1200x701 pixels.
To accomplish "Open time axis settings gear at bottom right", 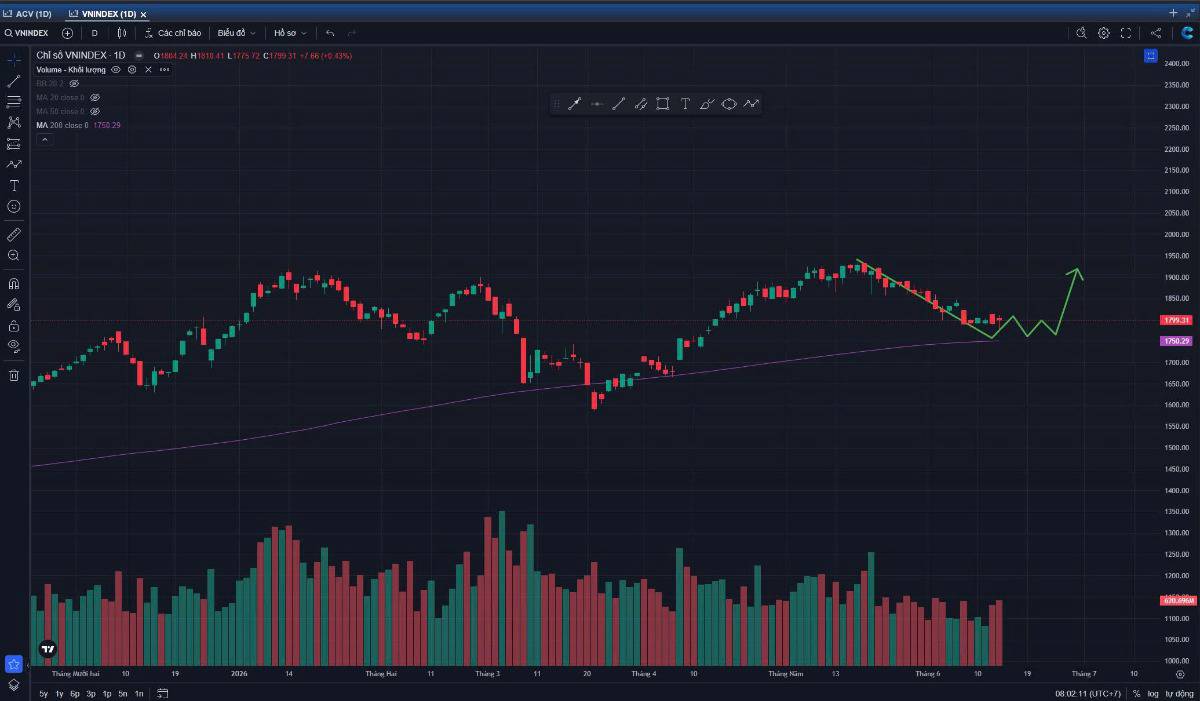I will (x=1180, y=674).
